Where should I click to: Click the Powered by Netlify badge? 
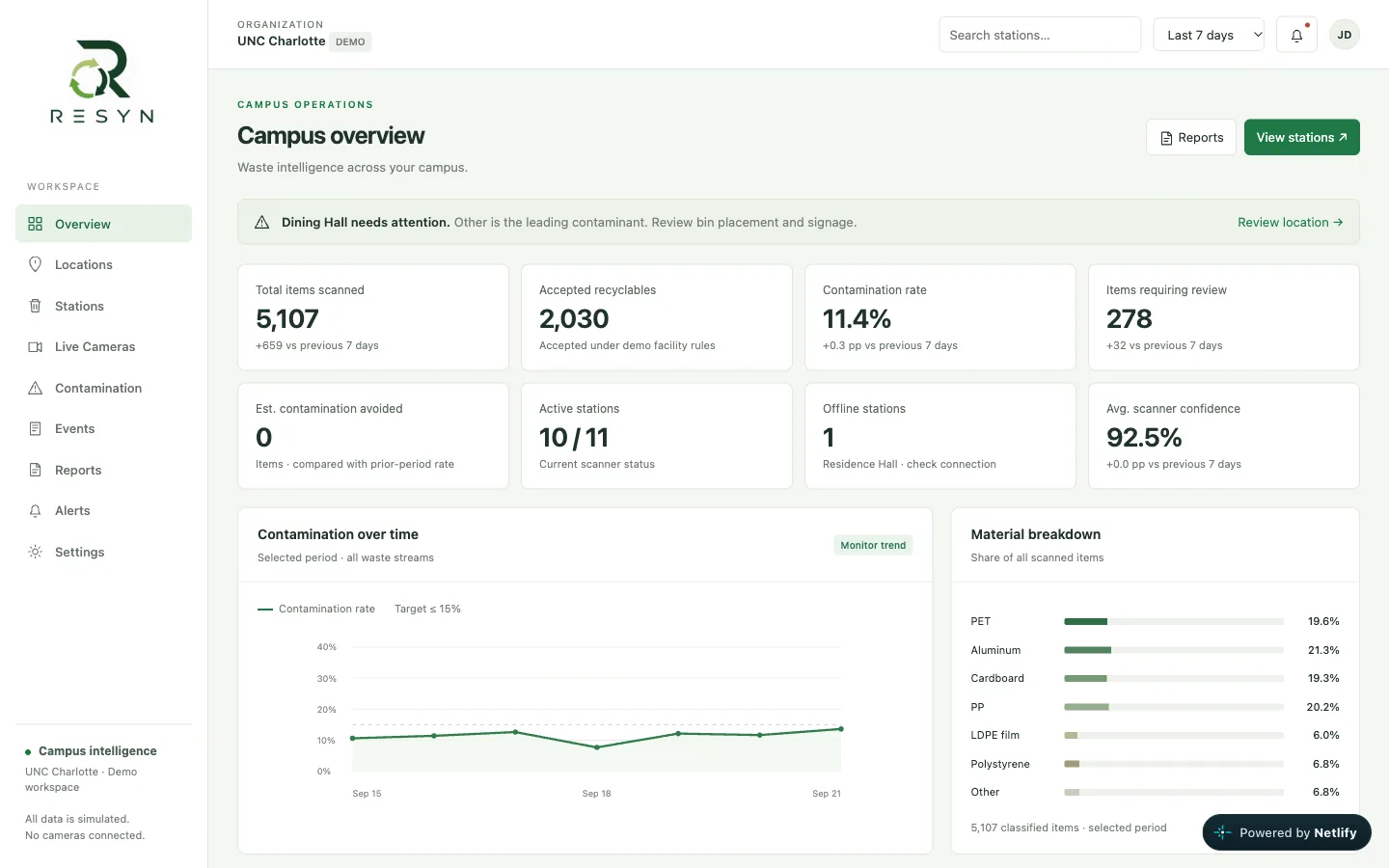pyautogui.click(x=1287, y=832)
